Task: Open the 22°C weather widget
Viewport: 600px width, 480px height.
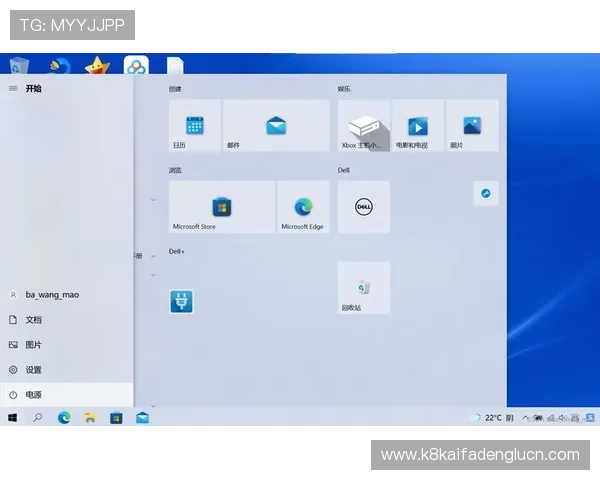Action: (x=492, y=418)
